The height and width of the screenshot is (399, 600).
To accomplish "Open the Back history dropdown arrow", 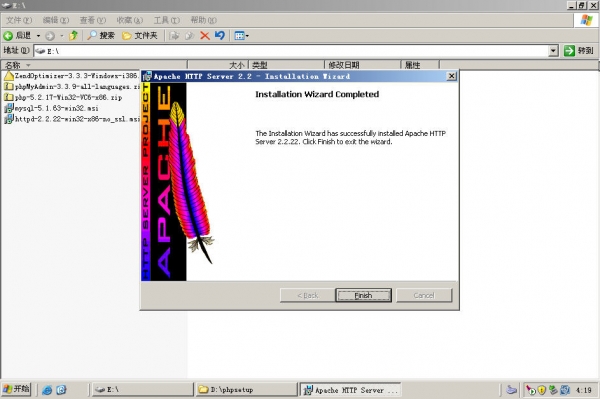I will click(38, 36).
